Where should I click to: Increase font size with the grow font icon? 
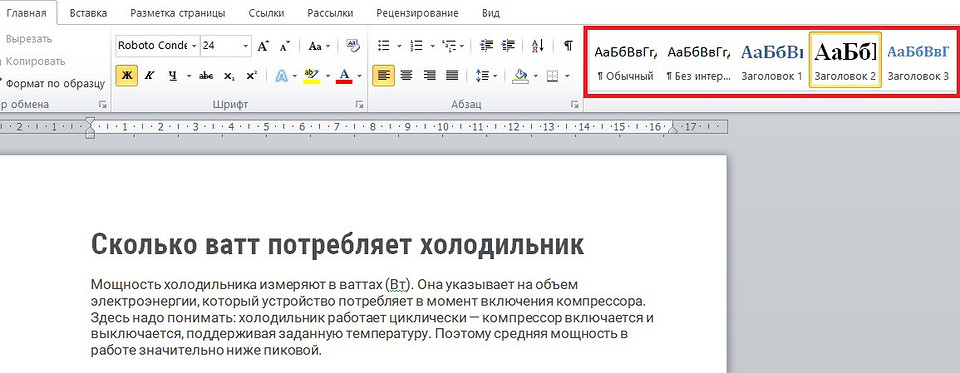coord(263,46)
